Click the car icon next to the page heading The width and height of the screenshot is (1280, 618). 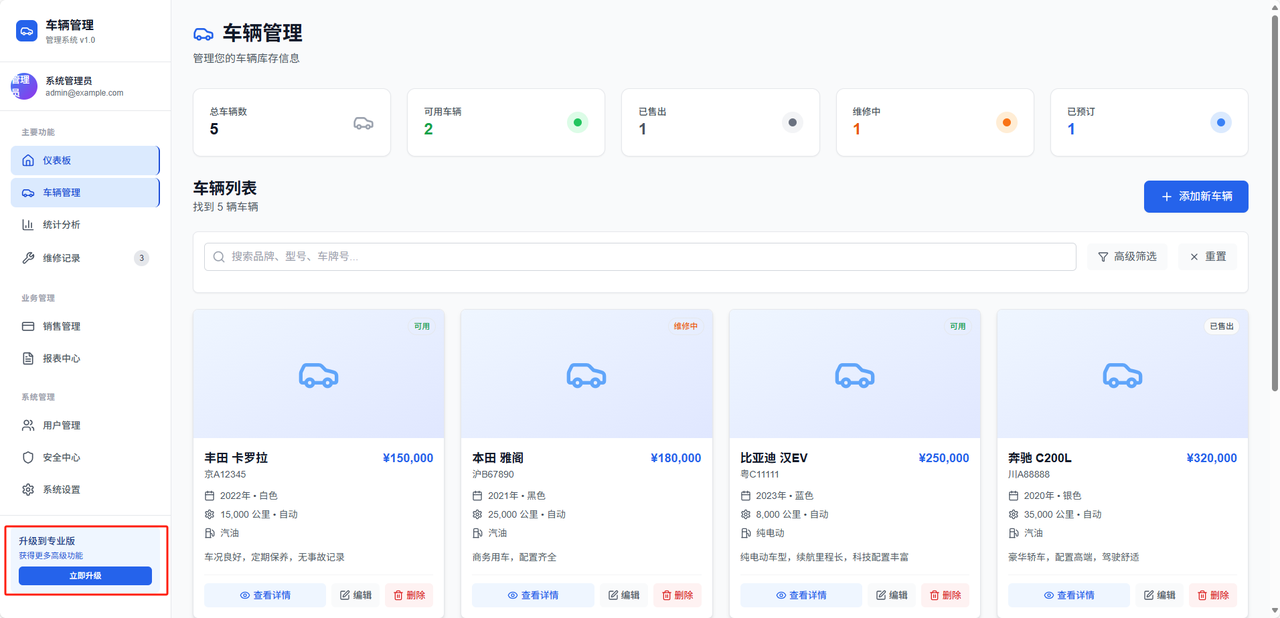203,34
